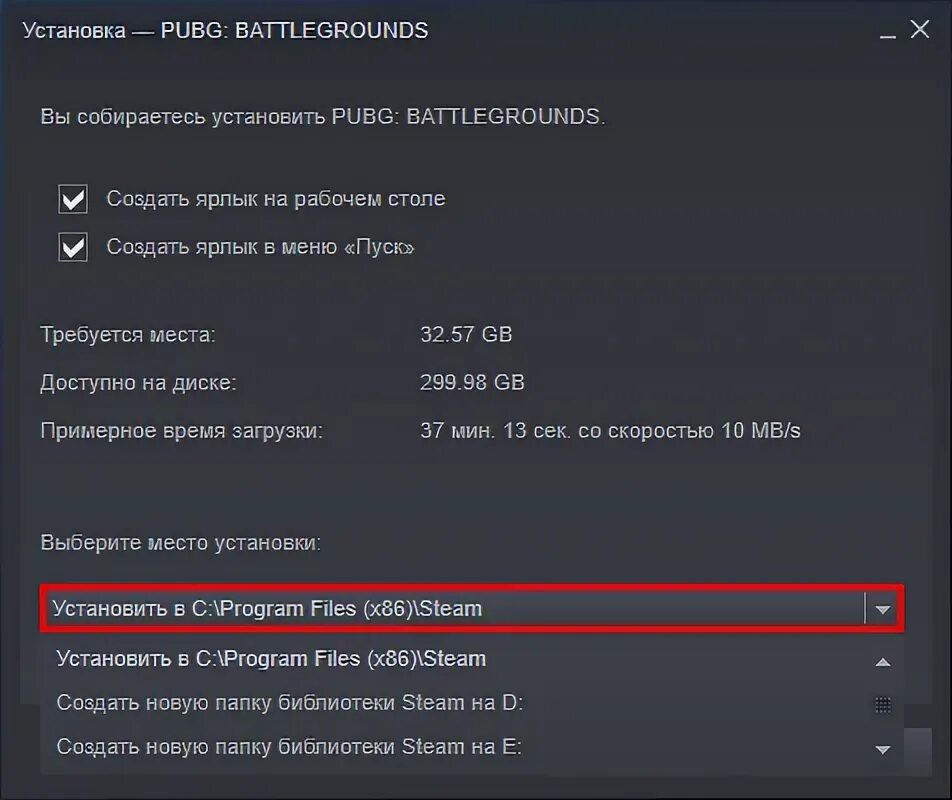Click the «Выберите место установки» label
Image resolution: width=952 pixels, height=800 pixels.
[180, 543]
